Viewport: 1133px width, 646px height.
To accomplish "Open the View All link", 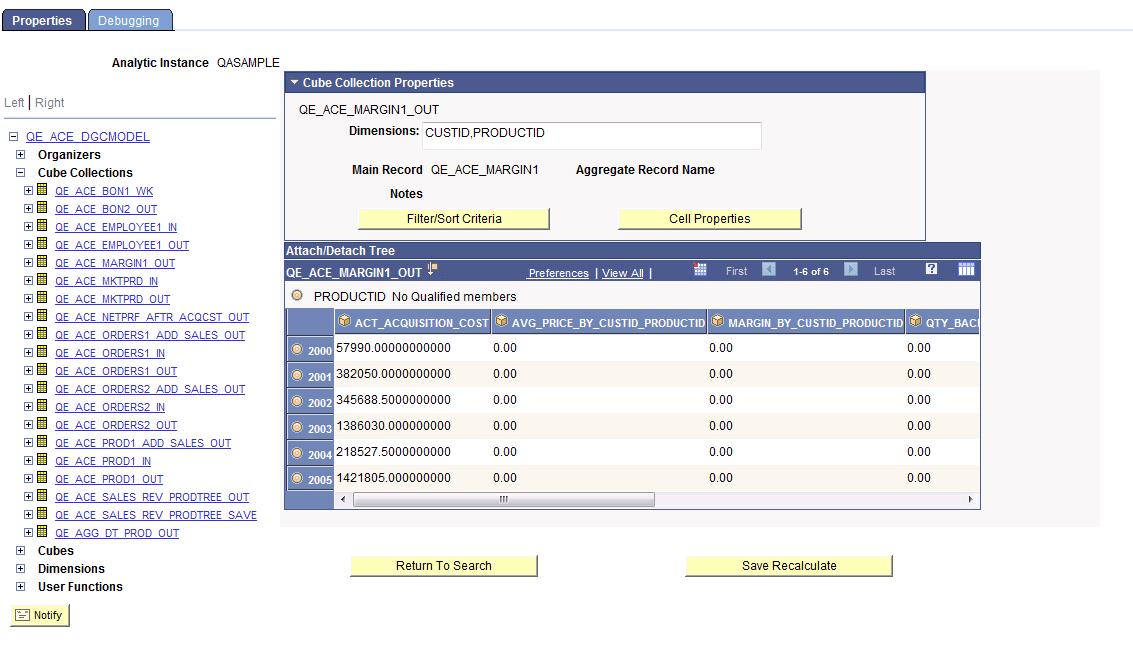I will 622,272.
